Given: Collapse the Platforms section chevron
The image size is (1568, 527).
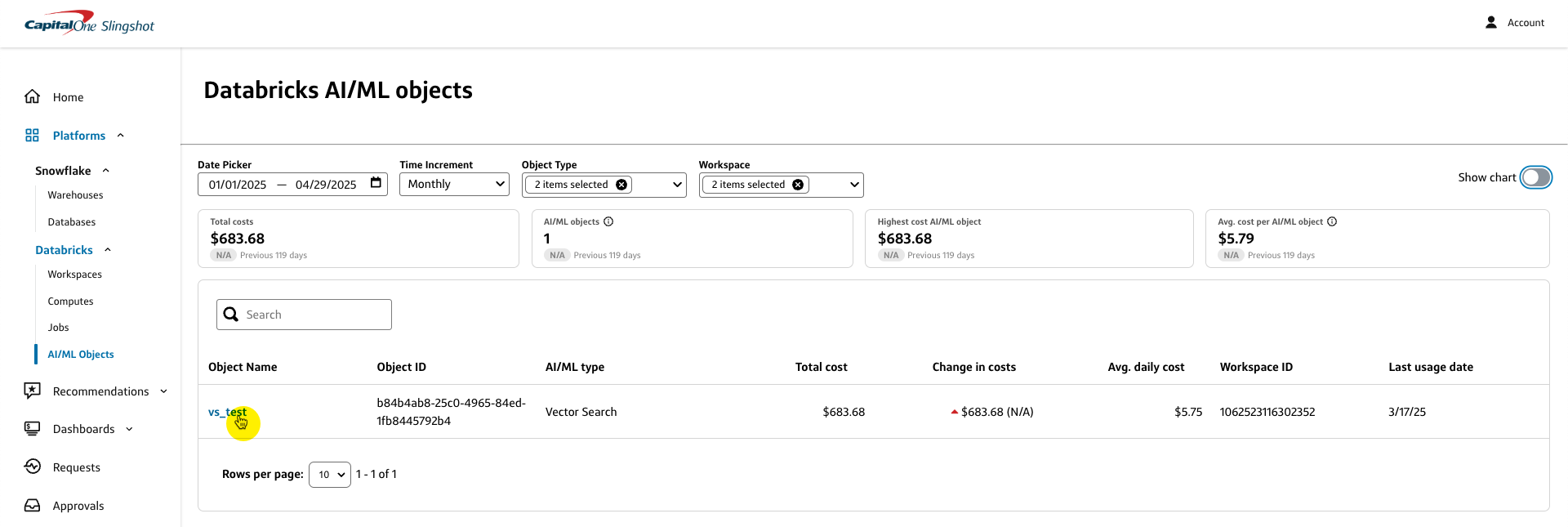Looking at the screenshot, I should 121,136.
